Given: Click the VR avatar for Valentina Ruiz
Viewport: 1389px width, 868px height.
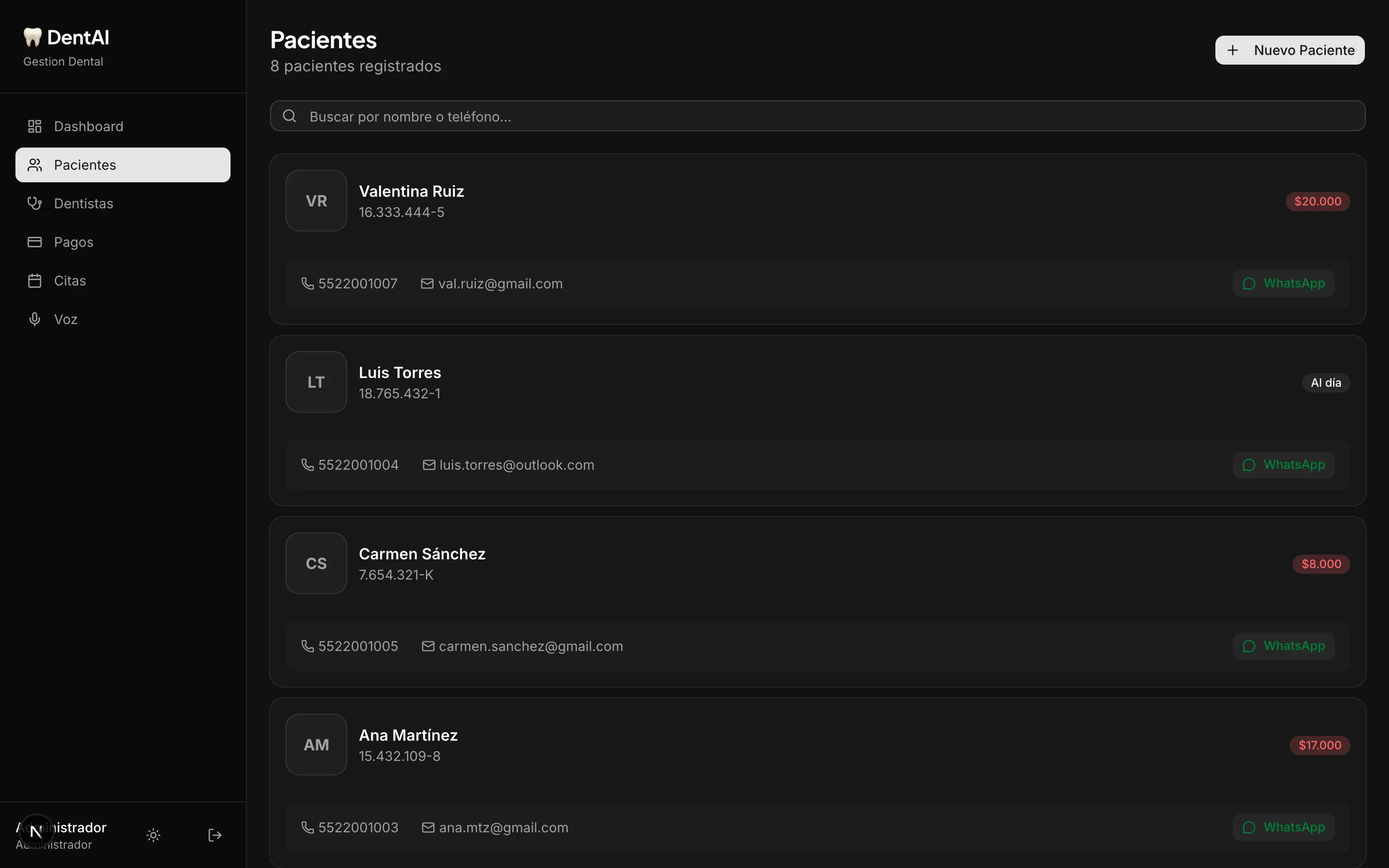Looking at the screenshot, I should (316, 201).
